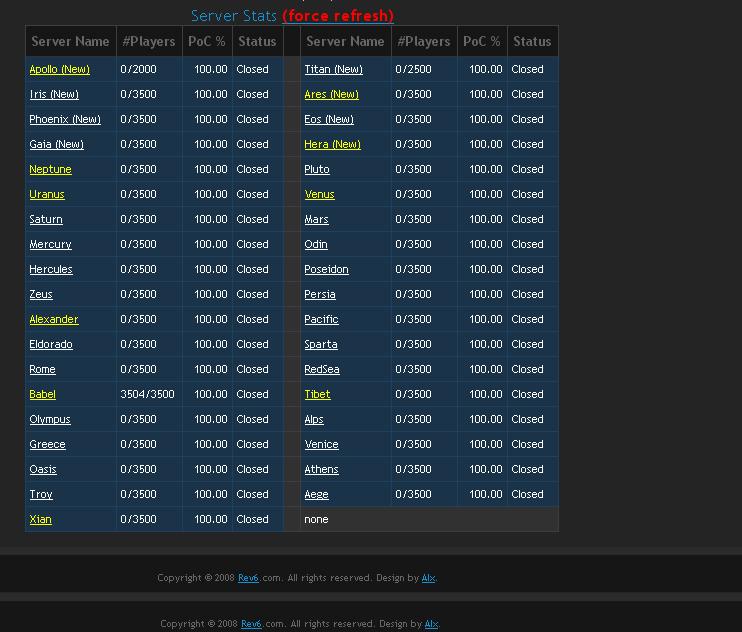Click the left Server Name column header
Image resolution: width=742 pixels, height=632 pixels.
click(x=70, y=41)
